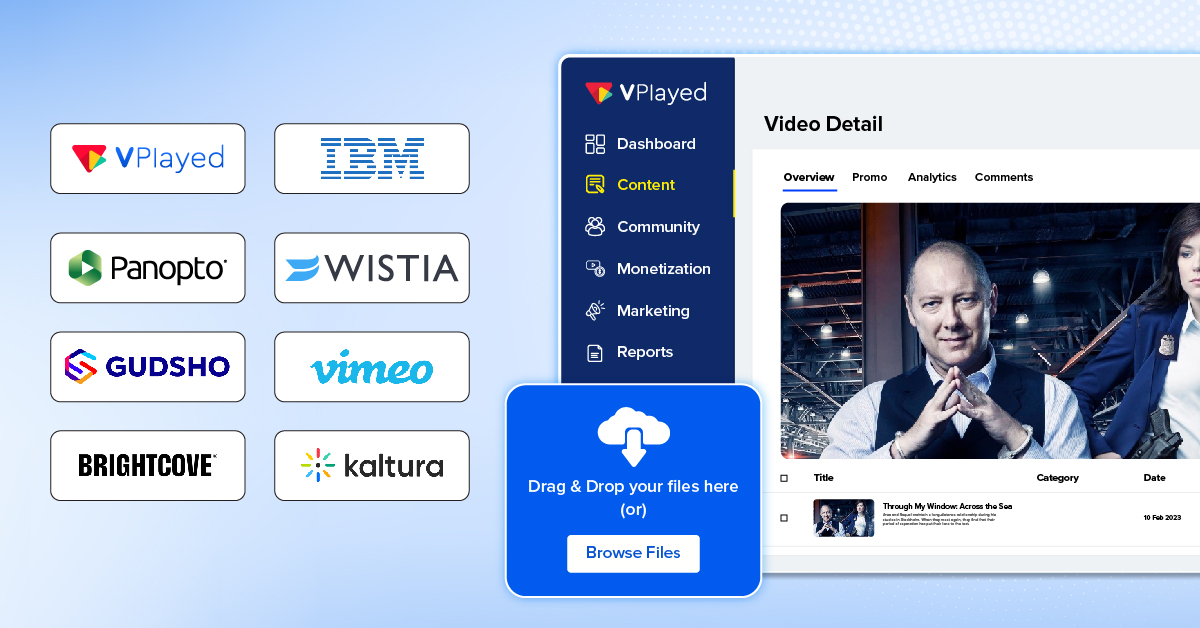The height and width of the screenshot is (628, 1200).
Task: Switch to the Overview tab
Action: click(x=809, y=177)
